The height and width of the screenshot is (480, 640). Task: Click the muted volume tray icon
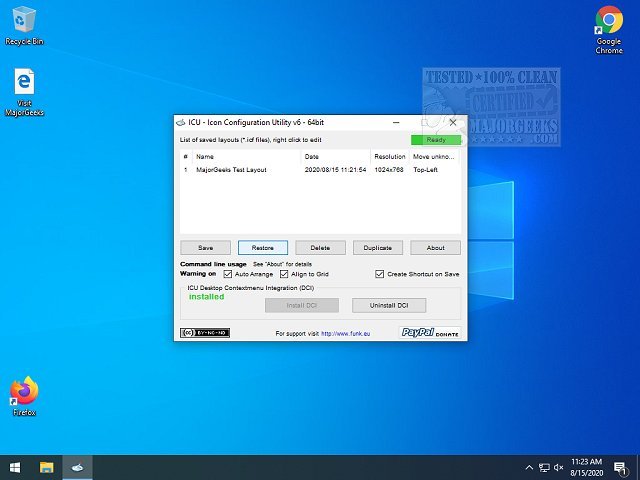point(558,467)
